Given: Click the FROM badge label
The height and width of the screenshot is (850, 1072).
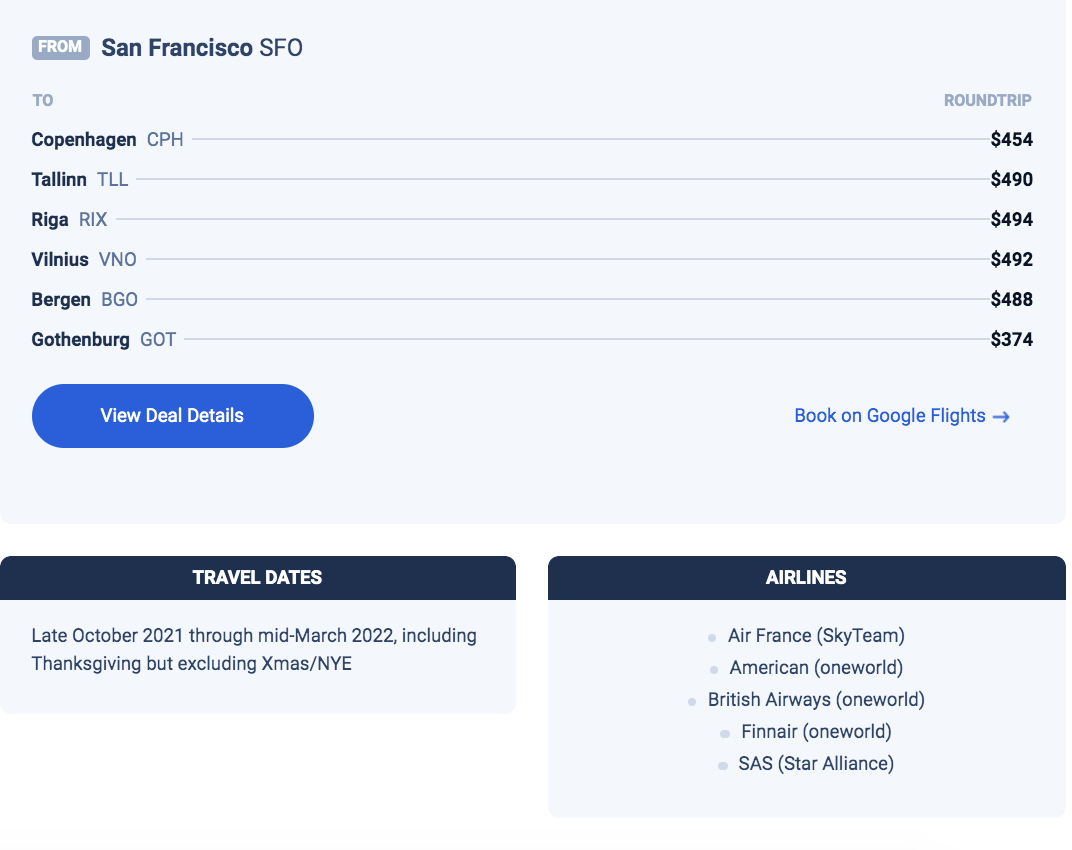Looking at the screenshot, I should point(61,47).
